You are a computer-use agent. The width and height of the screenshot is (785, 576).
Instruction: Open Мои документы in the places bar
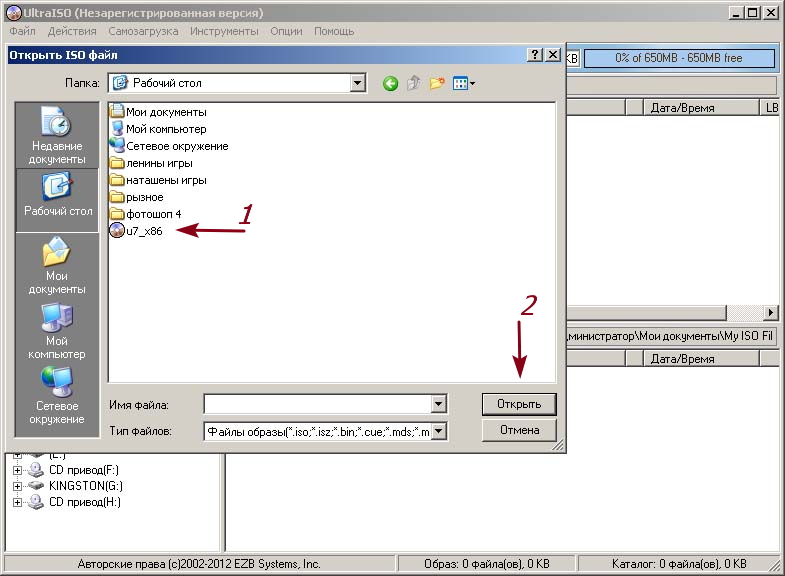click(x=57, y=265)
